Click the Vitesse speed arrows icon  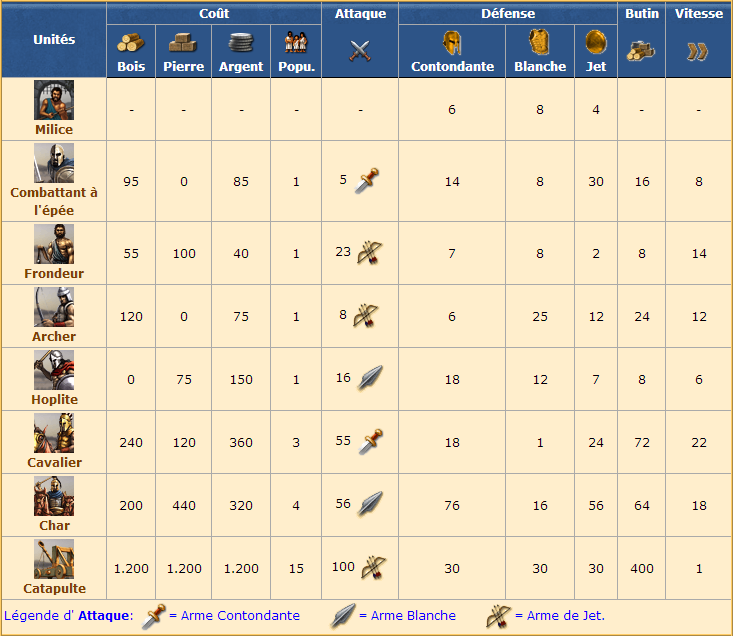coord(699,52)
